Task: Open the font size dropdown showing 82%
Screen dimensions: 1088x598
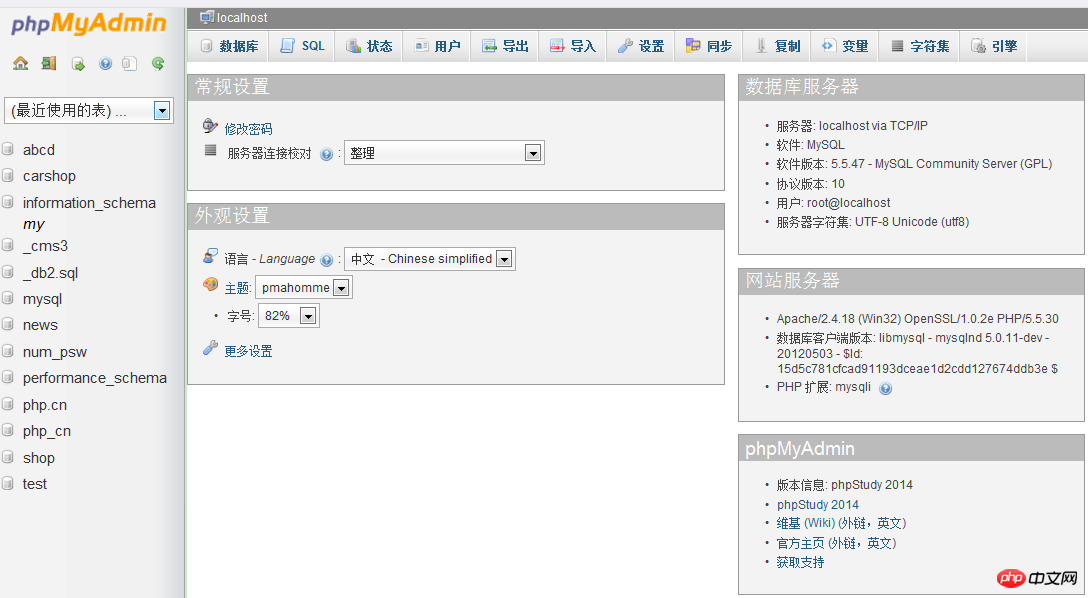Action: coord(289,316)
